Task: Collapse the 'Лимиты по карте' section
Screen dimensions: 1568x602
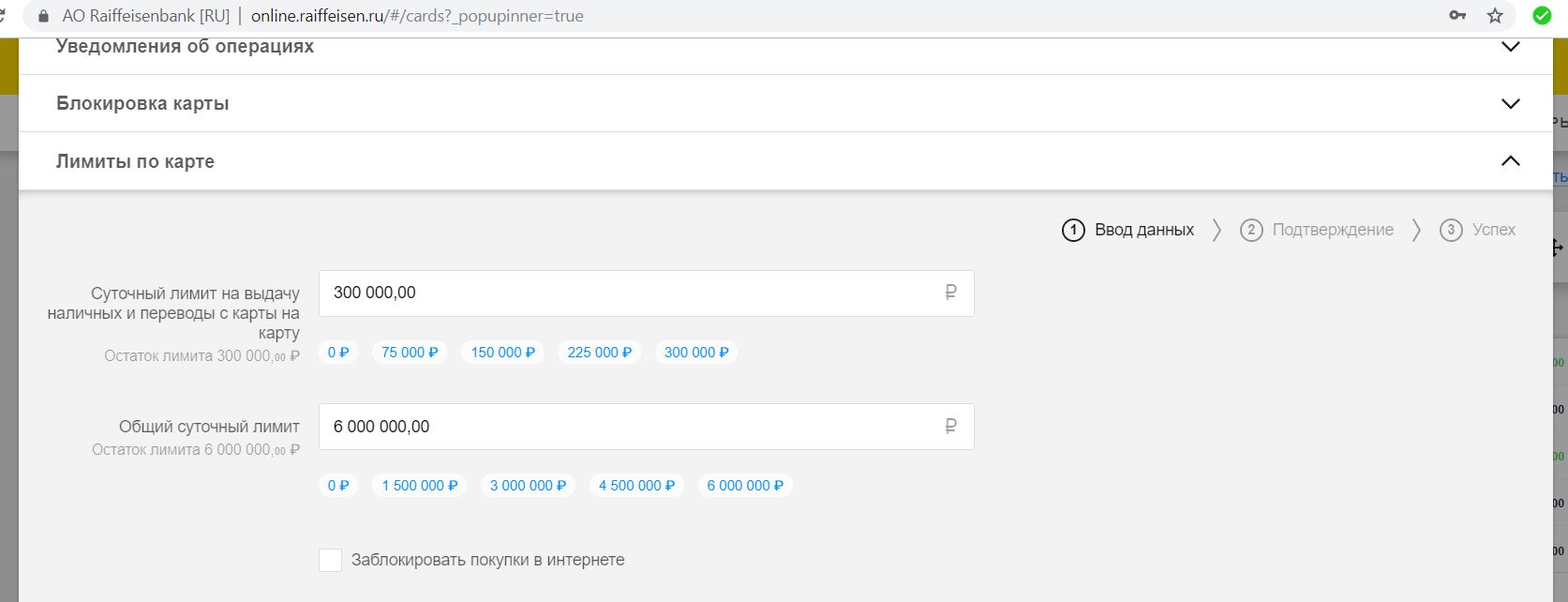Action: (x=1510, y=161)
